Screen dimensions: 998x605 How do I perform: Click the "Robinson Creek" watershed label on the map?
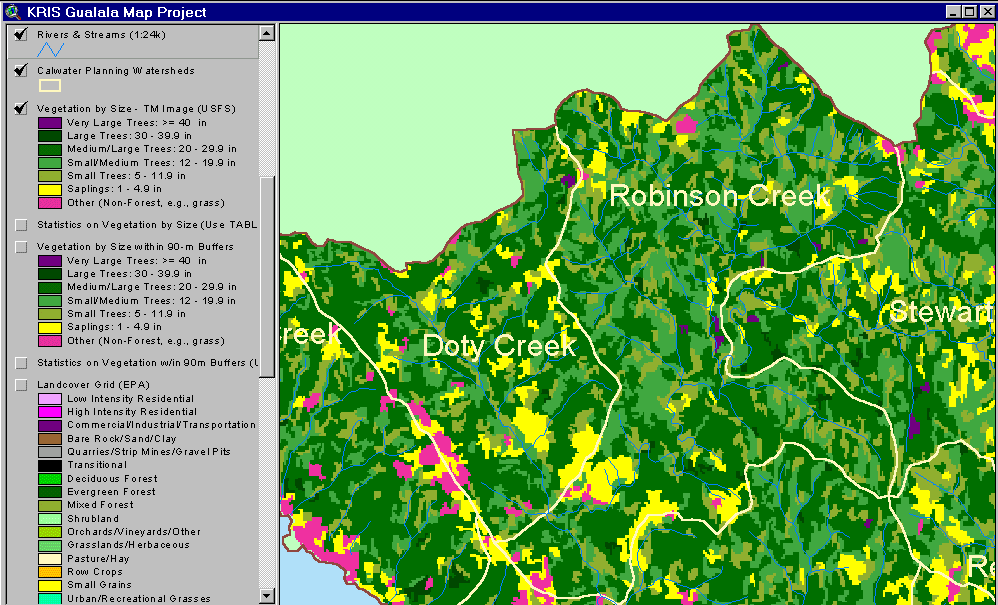pos(720,196)
